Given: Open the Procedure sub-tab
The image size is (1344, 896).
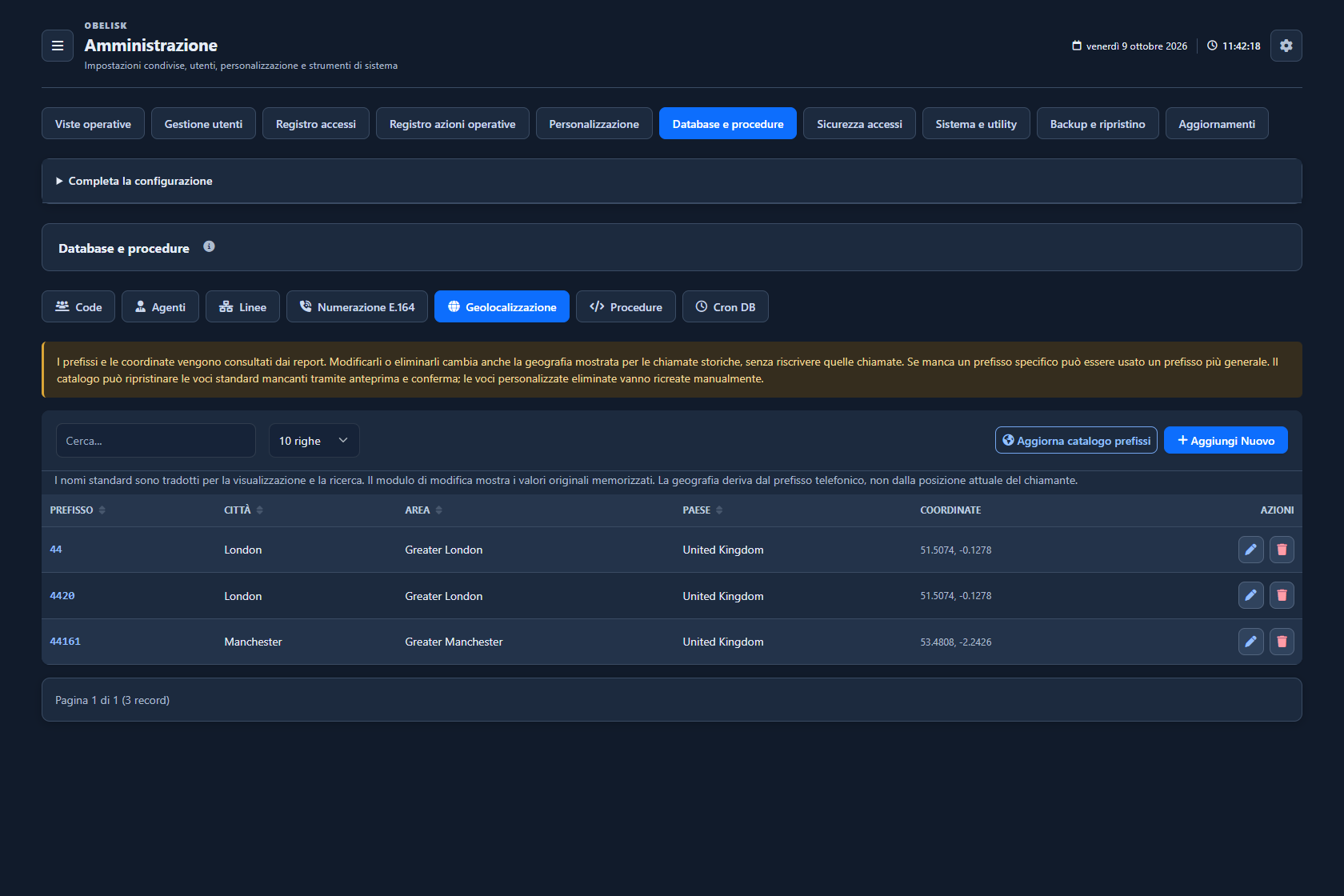Looking at the screenshot, I should coord(626,306).
